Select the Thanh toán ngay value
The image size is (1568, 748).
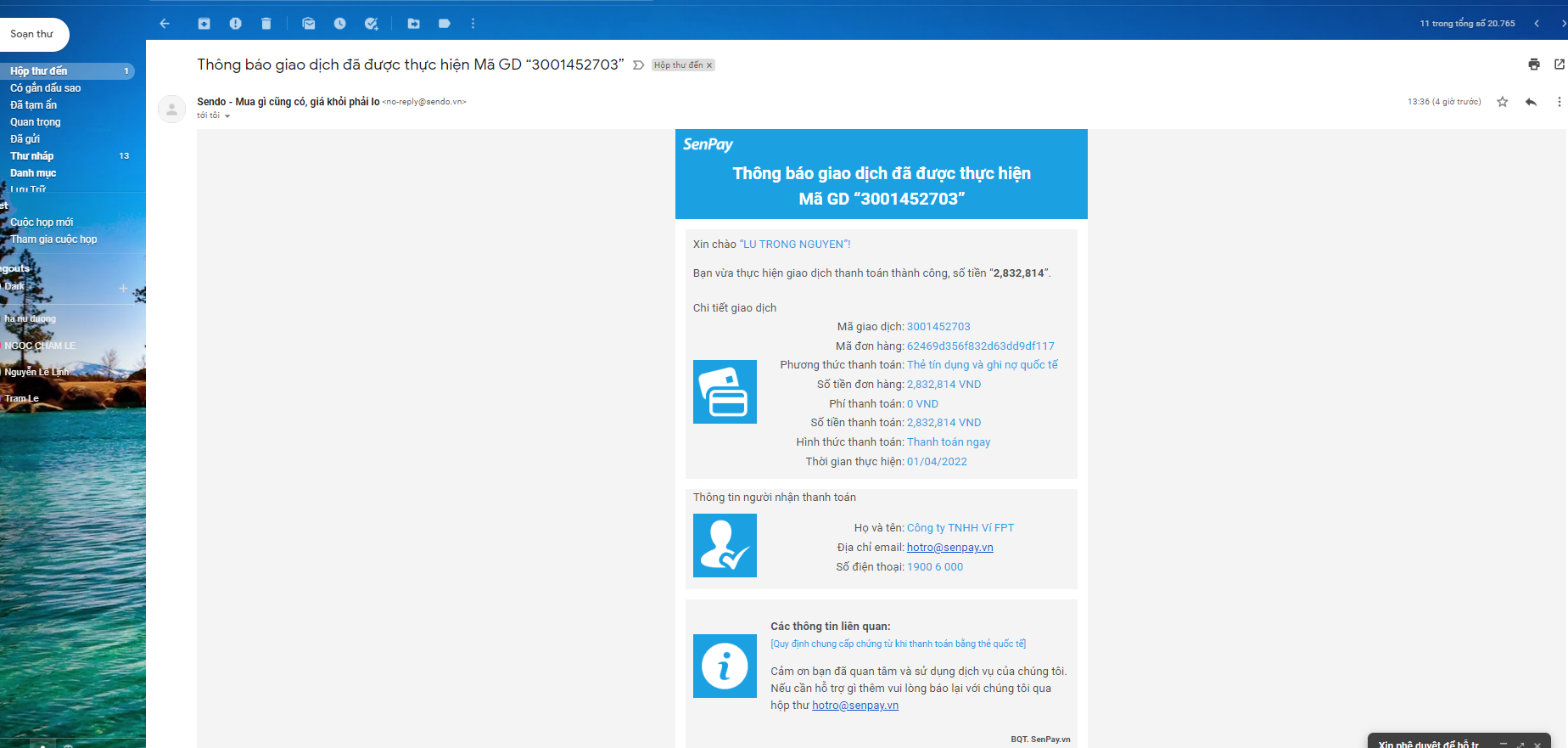pyautogui.click(x=949, y=442)
